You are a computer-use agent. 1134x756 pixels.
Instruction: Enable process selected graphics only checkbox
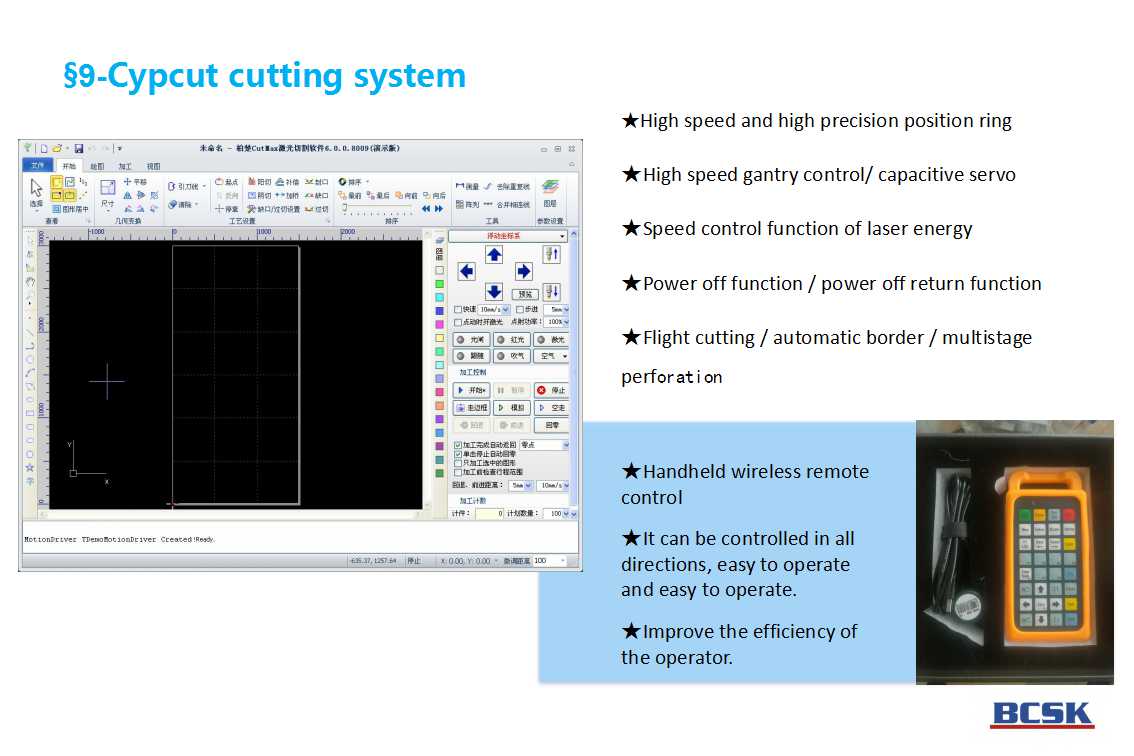[x=458, y=462]
